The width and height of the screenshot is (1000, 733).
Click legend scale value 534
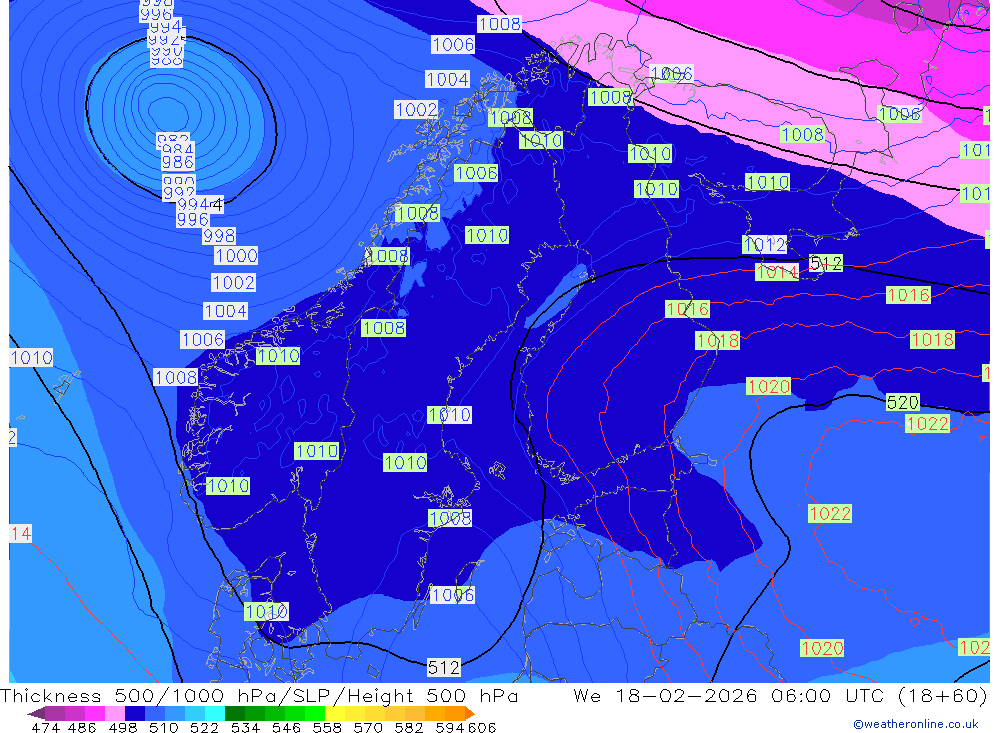pyautogui.click(x=246, y=727)
